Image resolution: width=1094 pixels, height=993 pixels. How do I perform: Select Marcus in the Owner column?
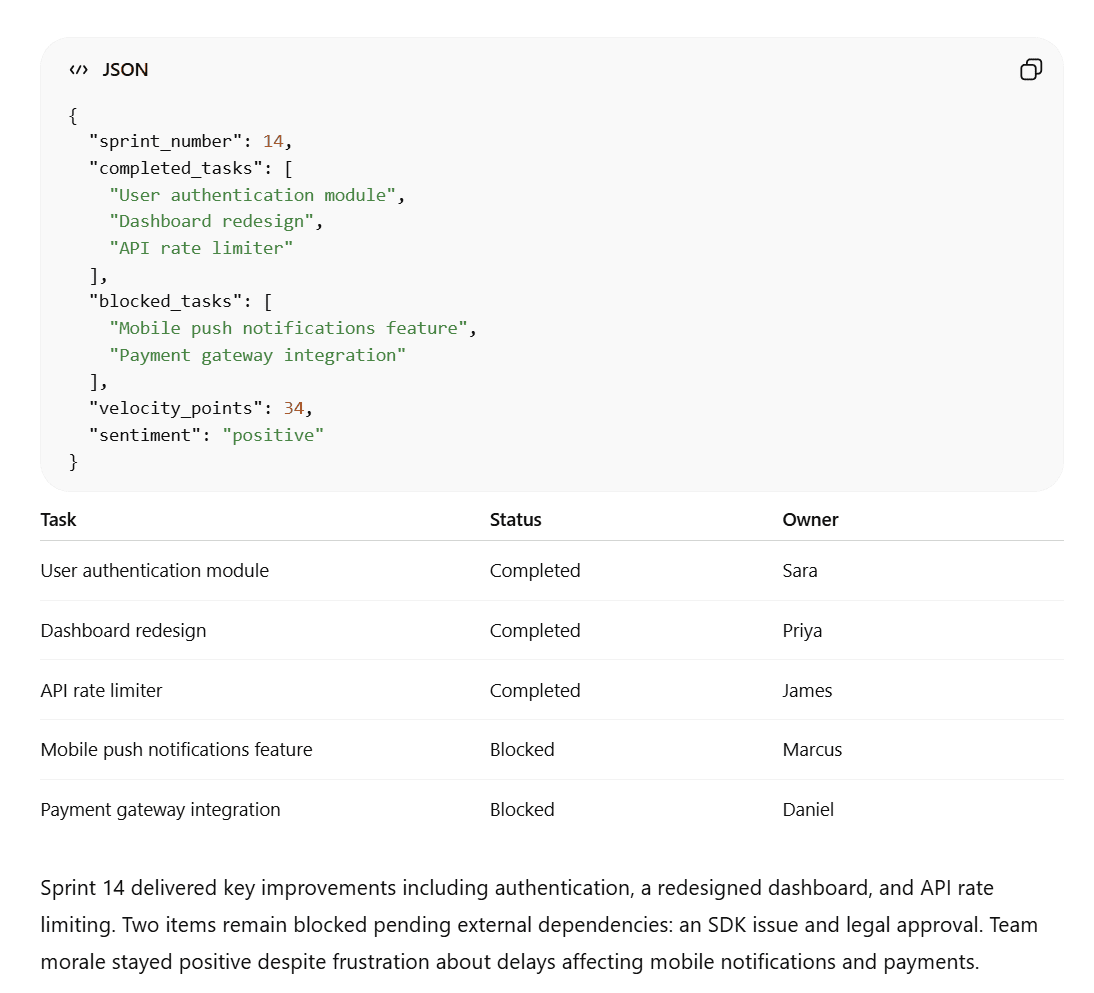812,749
